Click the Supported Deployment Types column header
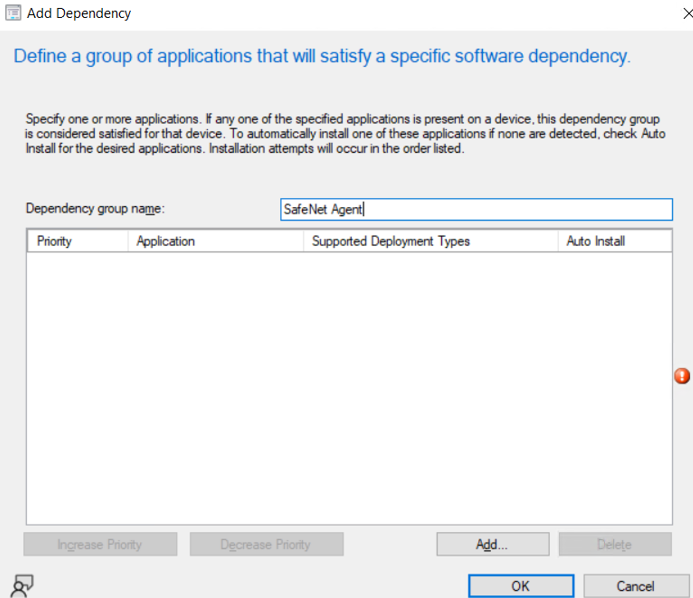The height and width of the screenshot is (598, 693). tap(431, 241)
